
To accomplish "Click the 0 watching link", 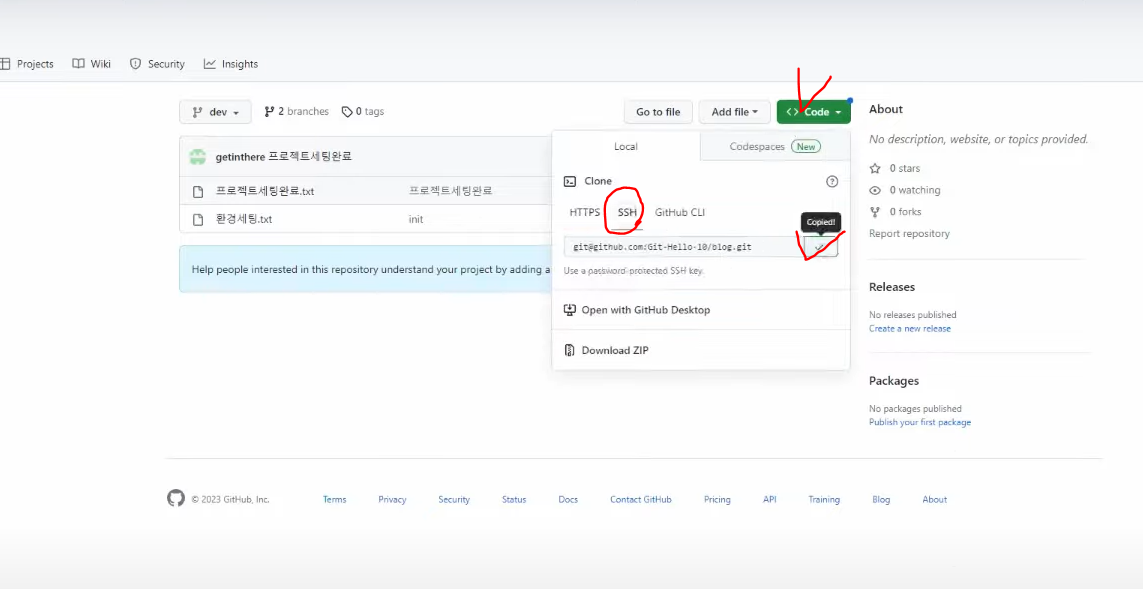I will point(905,190).
